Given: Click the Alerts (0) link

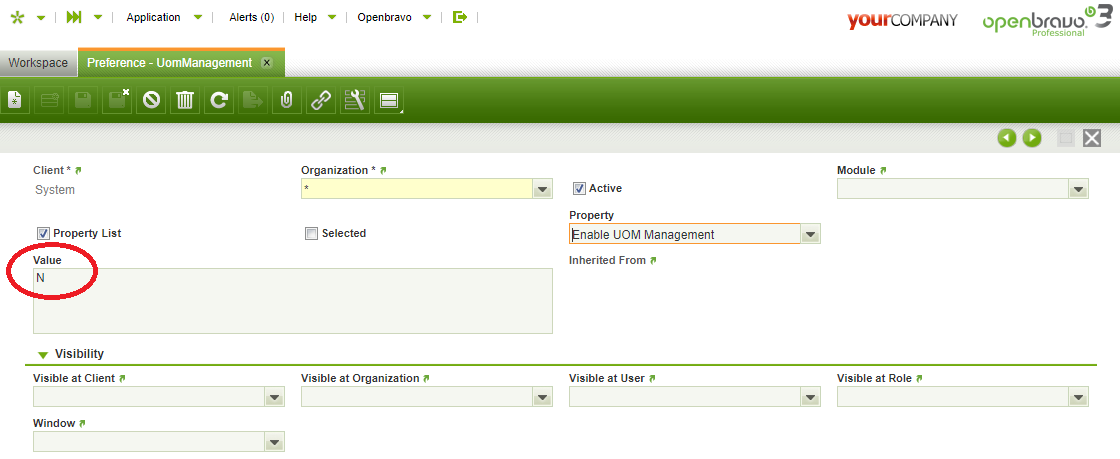Looking at the screenshot, I should pos(252,17).
